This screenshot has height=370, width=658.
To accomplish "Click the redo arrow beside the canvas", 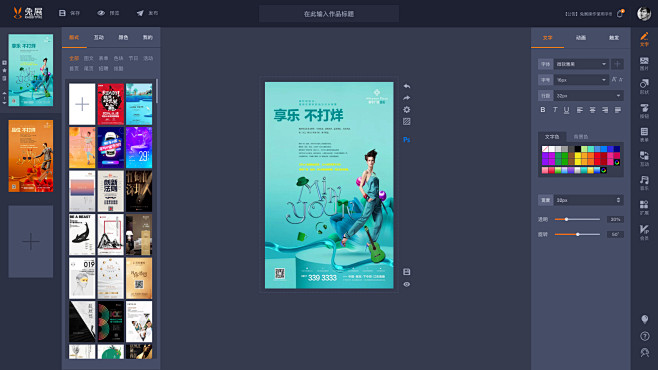I will tap(407, 98).
